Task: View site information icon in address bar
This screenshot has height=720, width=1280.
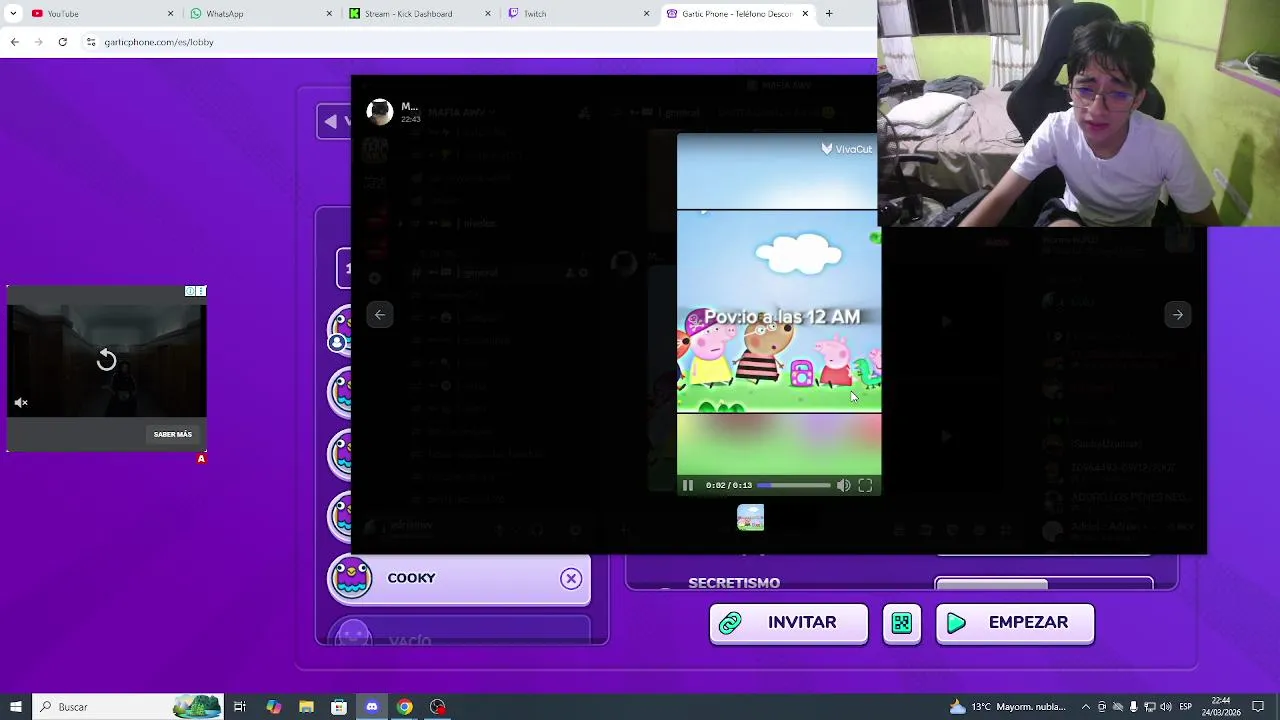Action: (91, 42)
